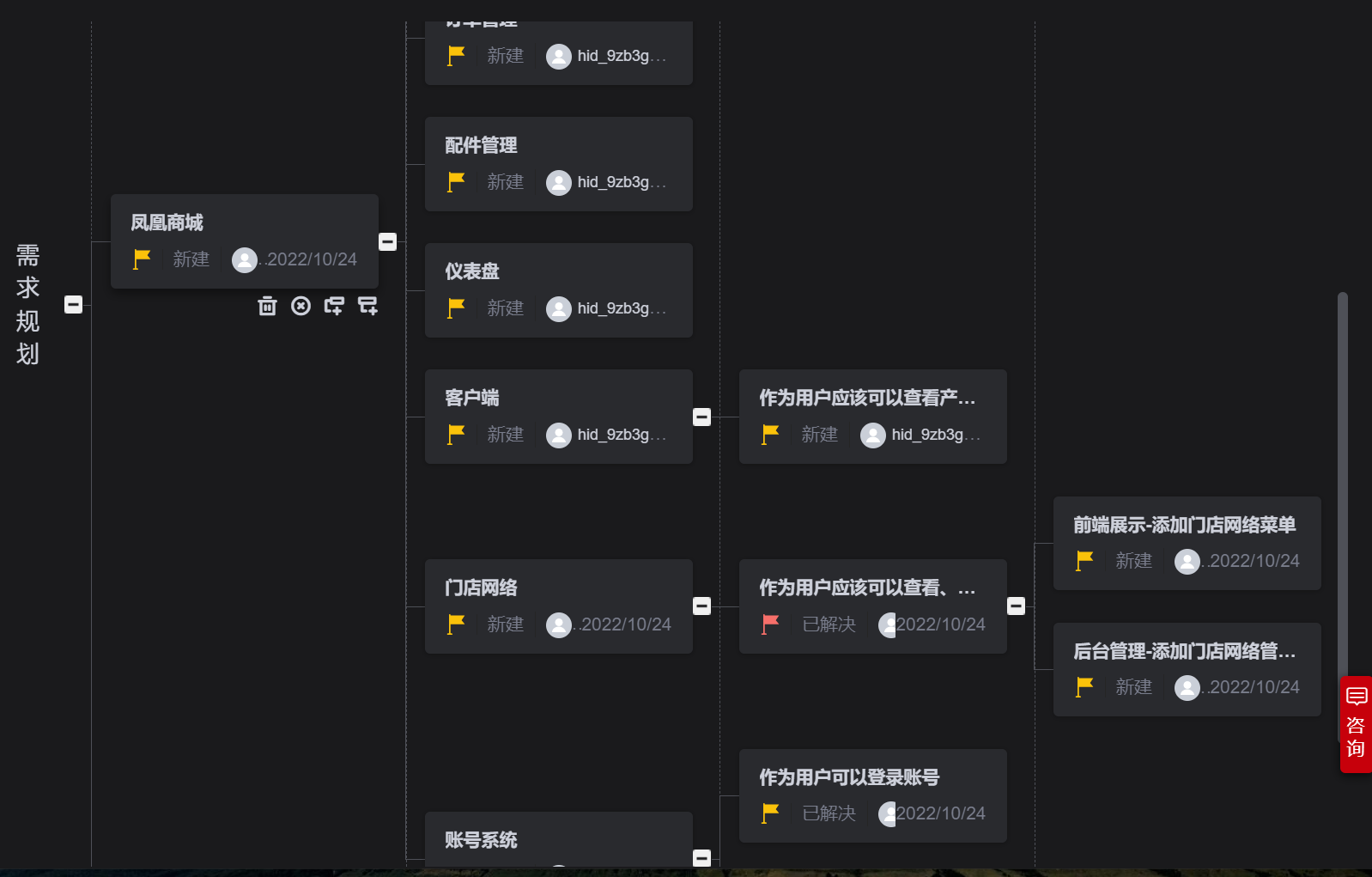Click the vertical scrollbar on the right
The width and height of the screenshot is (1372, 877).
coord(1342,481)
